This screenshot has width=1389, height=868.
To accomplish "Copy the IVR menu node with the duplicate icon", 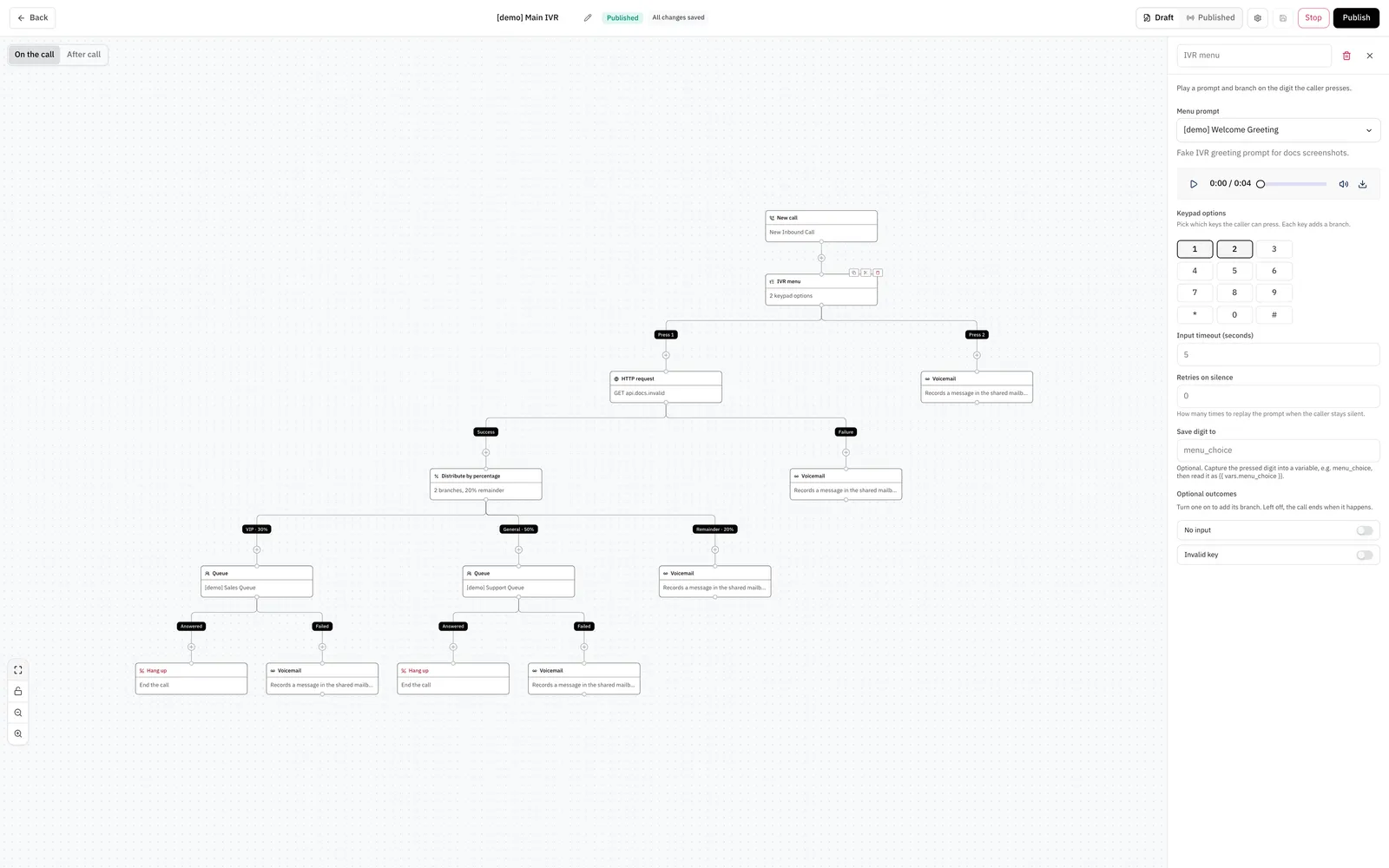I will pos(854,273).
